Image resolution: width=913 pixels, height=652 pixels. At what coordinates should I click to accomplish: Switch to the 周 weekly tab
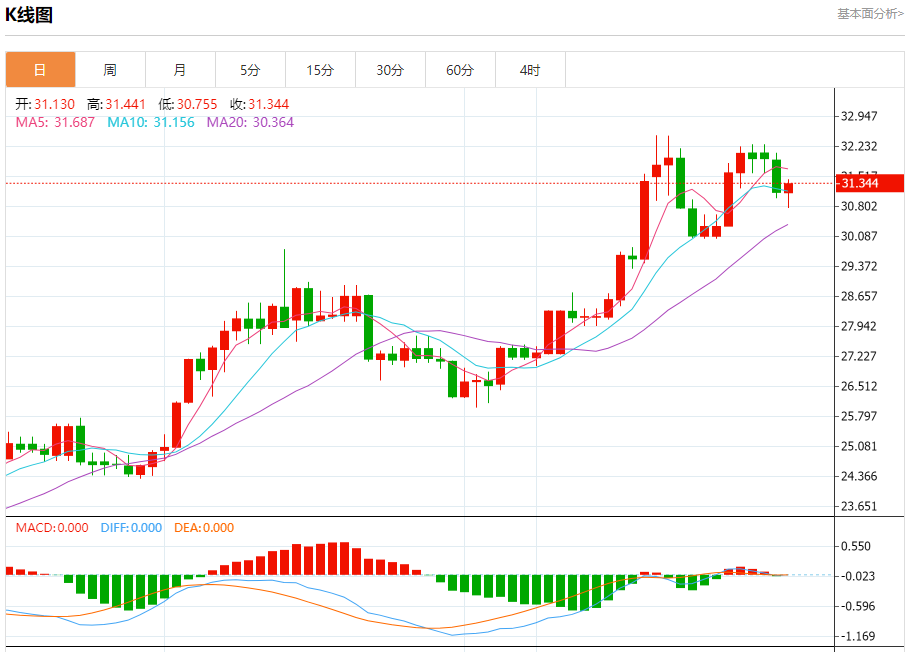pos(110,70)
